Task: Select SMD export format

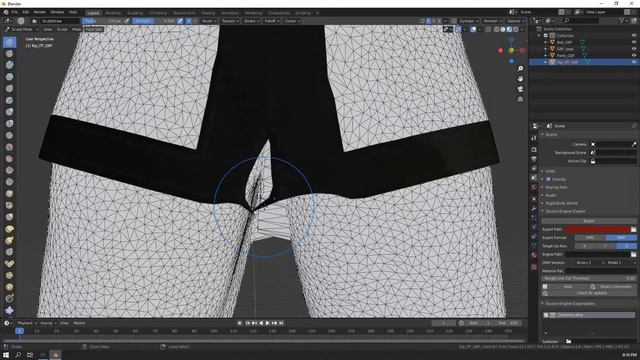Action: (x=590, y=238)
